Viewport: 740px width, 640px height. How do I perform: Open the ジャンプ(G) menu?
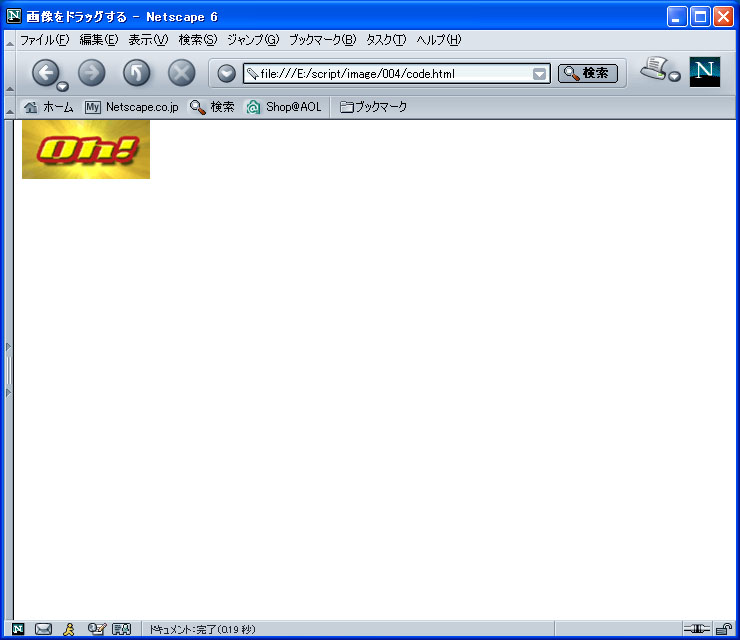point(253,40)
